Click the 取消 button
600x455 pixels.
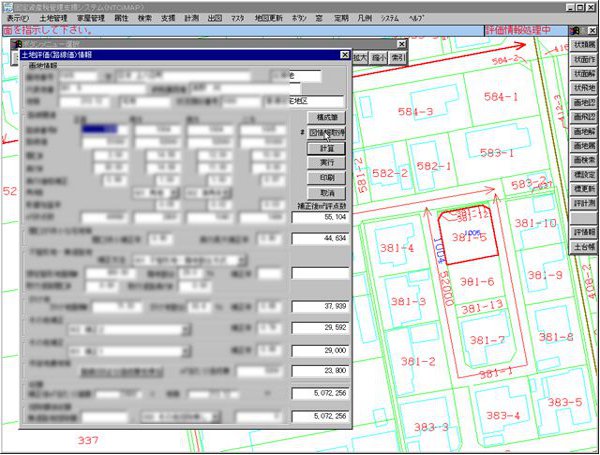click(x=326, y=192)
